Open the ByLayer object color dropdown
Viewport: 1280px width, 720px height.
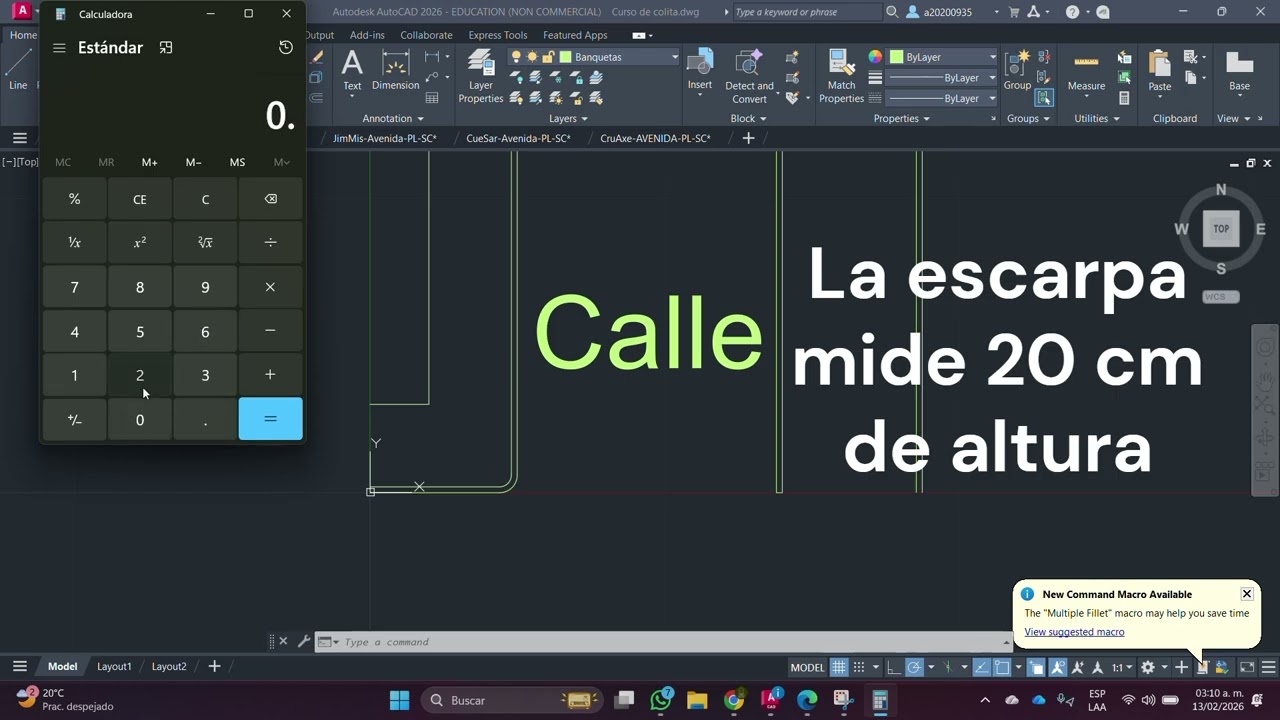992,57
